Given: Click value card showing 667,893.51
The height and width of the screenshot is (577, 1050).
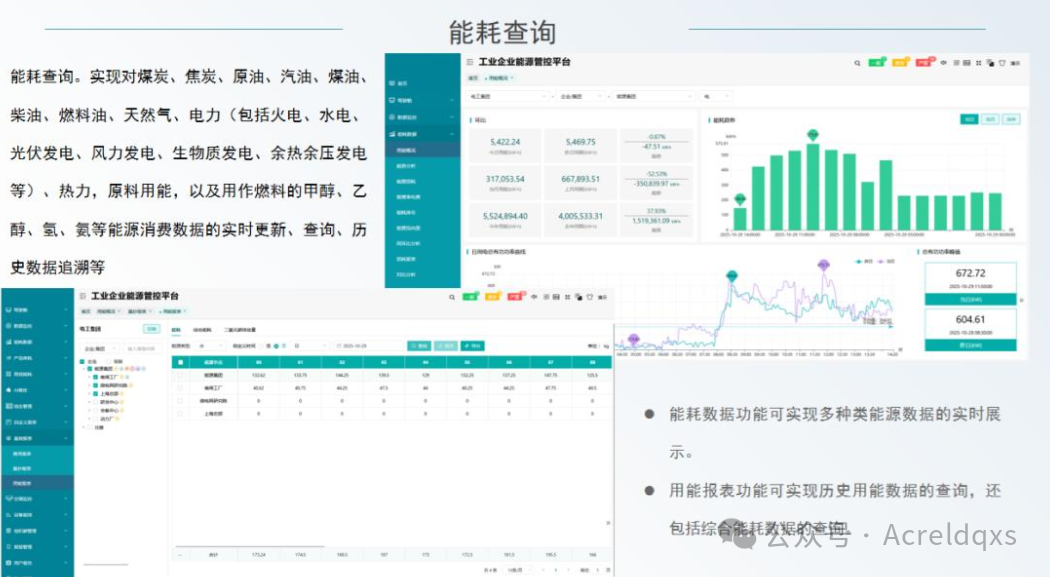Looking at the screenshot, I should pyautogui.click(x=581, y=183).
